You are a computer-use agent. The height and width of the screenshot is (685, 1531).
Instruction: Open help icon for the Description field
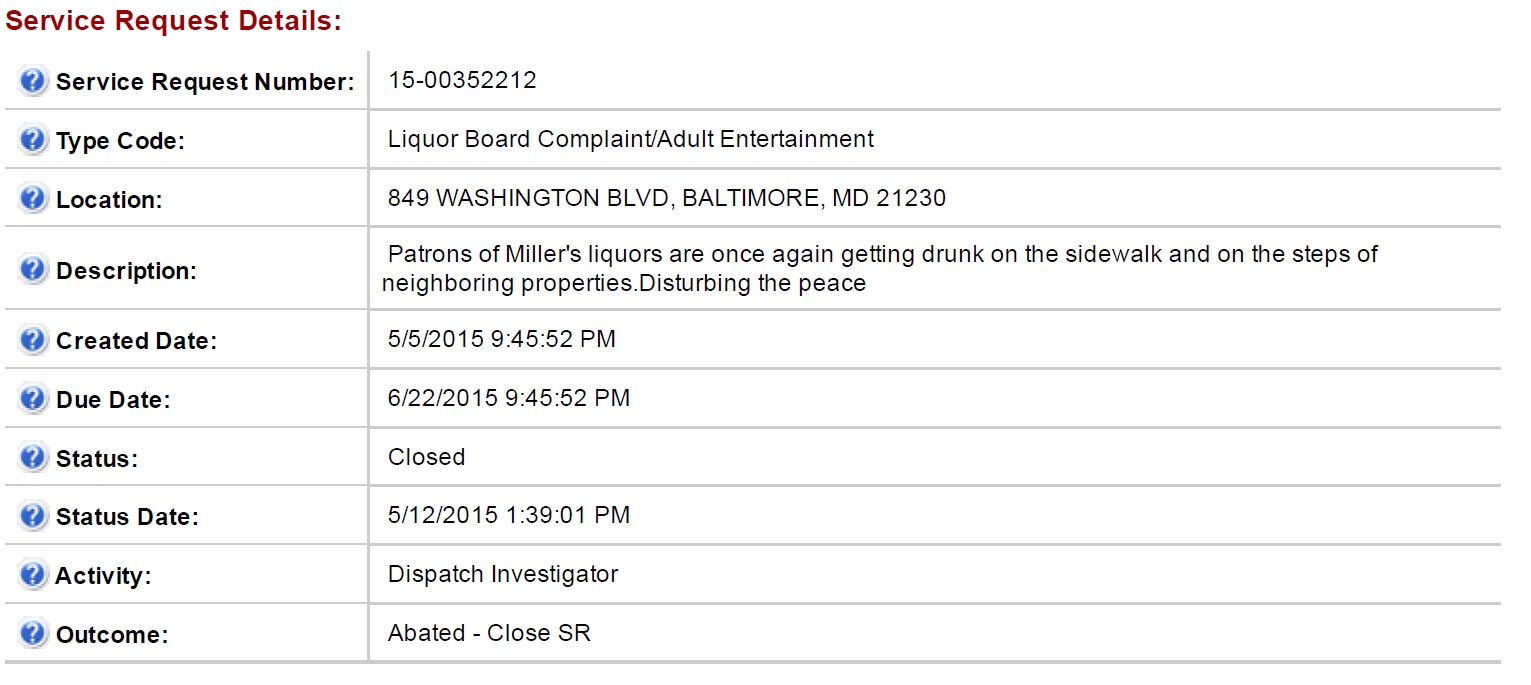(x=33, y=269)
